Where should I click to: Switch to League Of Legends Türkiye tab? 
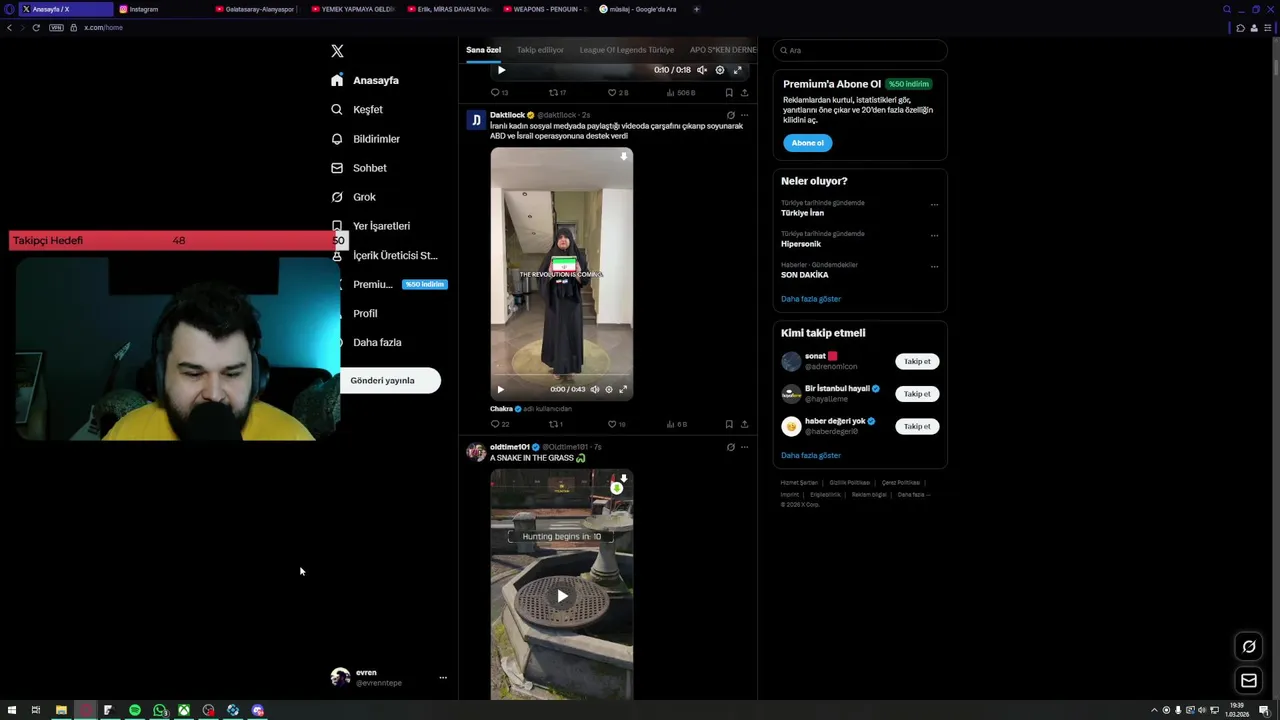pyautogui.click(x=627, y=50)
